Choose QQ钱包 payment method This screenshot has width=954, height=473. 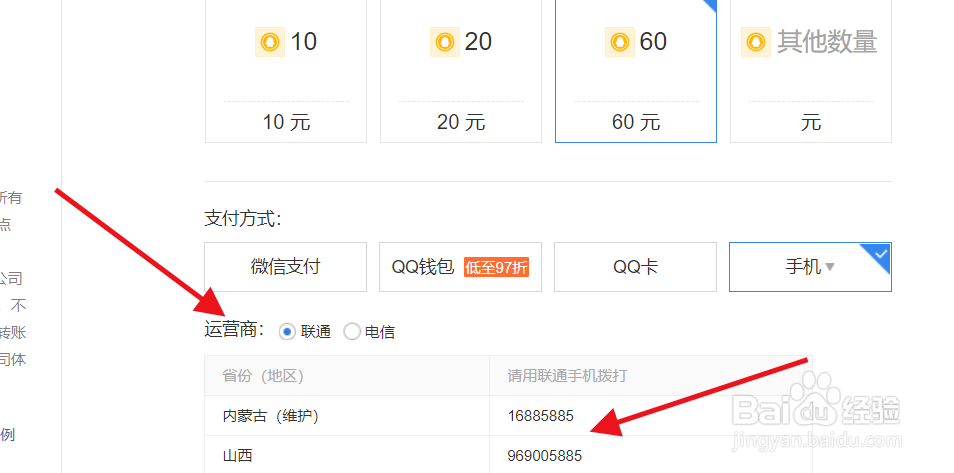pyautogui.click(x=461, y=267)
